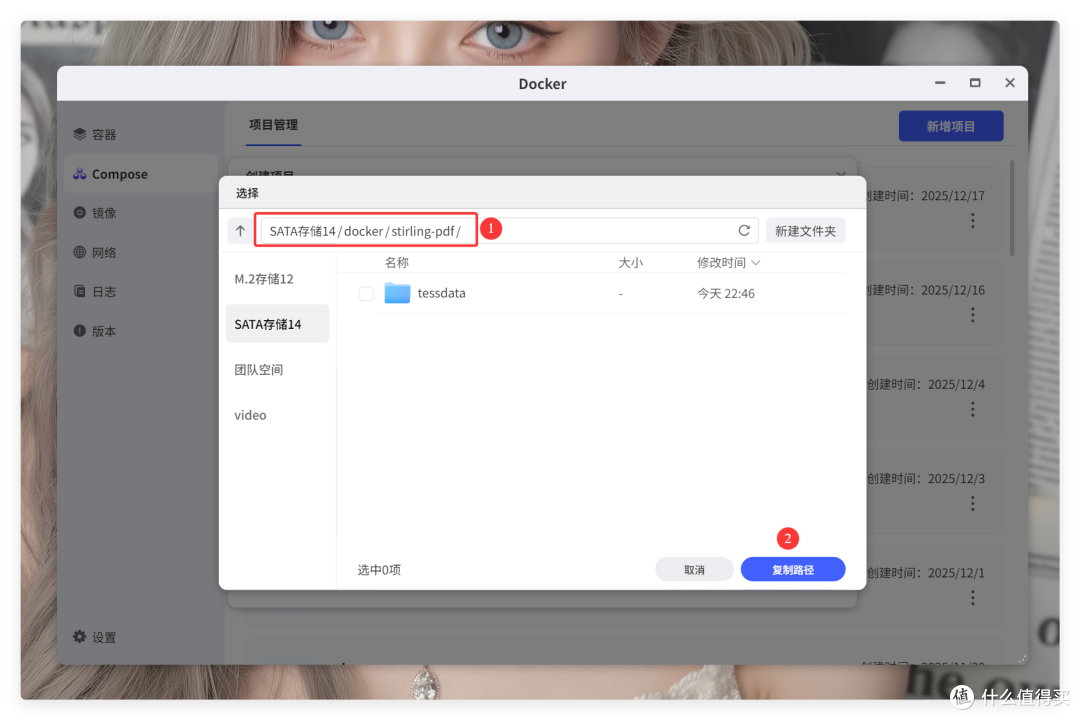
Task: Open the 网络 network section
Action: (95, 252)
